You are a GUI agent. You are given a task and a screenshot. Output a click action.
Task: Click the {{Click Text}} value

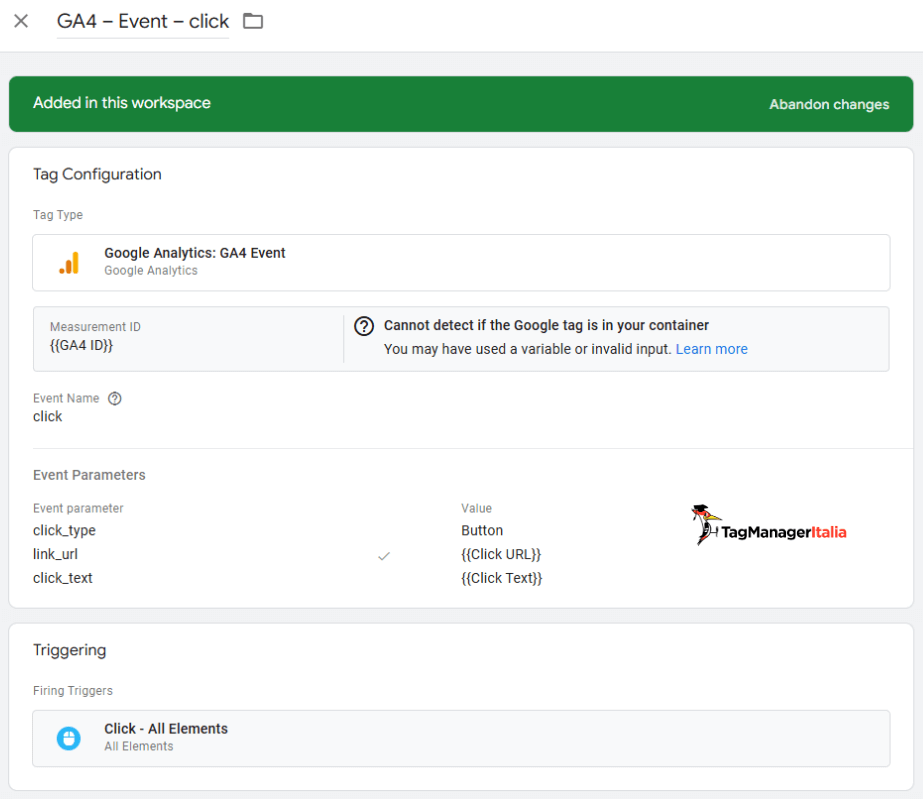pos(502,578)
